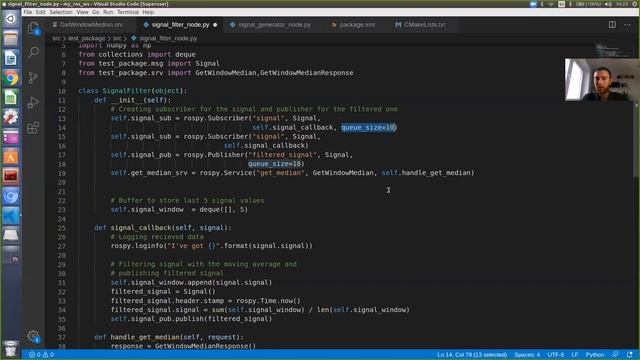Screen dimensions: 640x360
Task: Click the highlighted queue_size=10 on line 14
Action: [368, 127]
